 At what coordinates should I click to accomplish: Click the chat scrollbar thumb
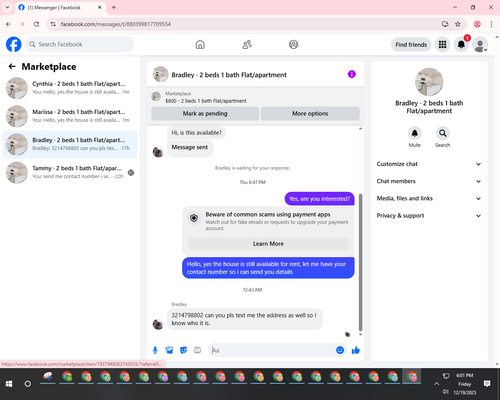point(360,262)
